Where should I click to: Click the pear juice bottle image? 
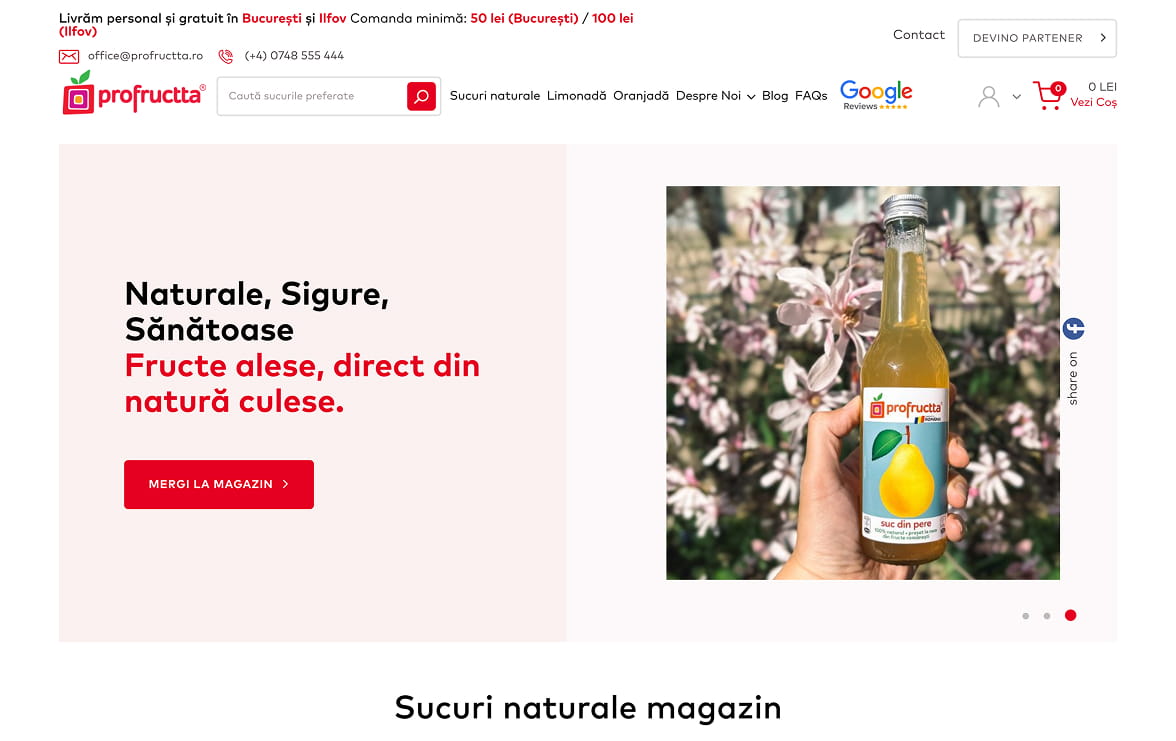862,382
